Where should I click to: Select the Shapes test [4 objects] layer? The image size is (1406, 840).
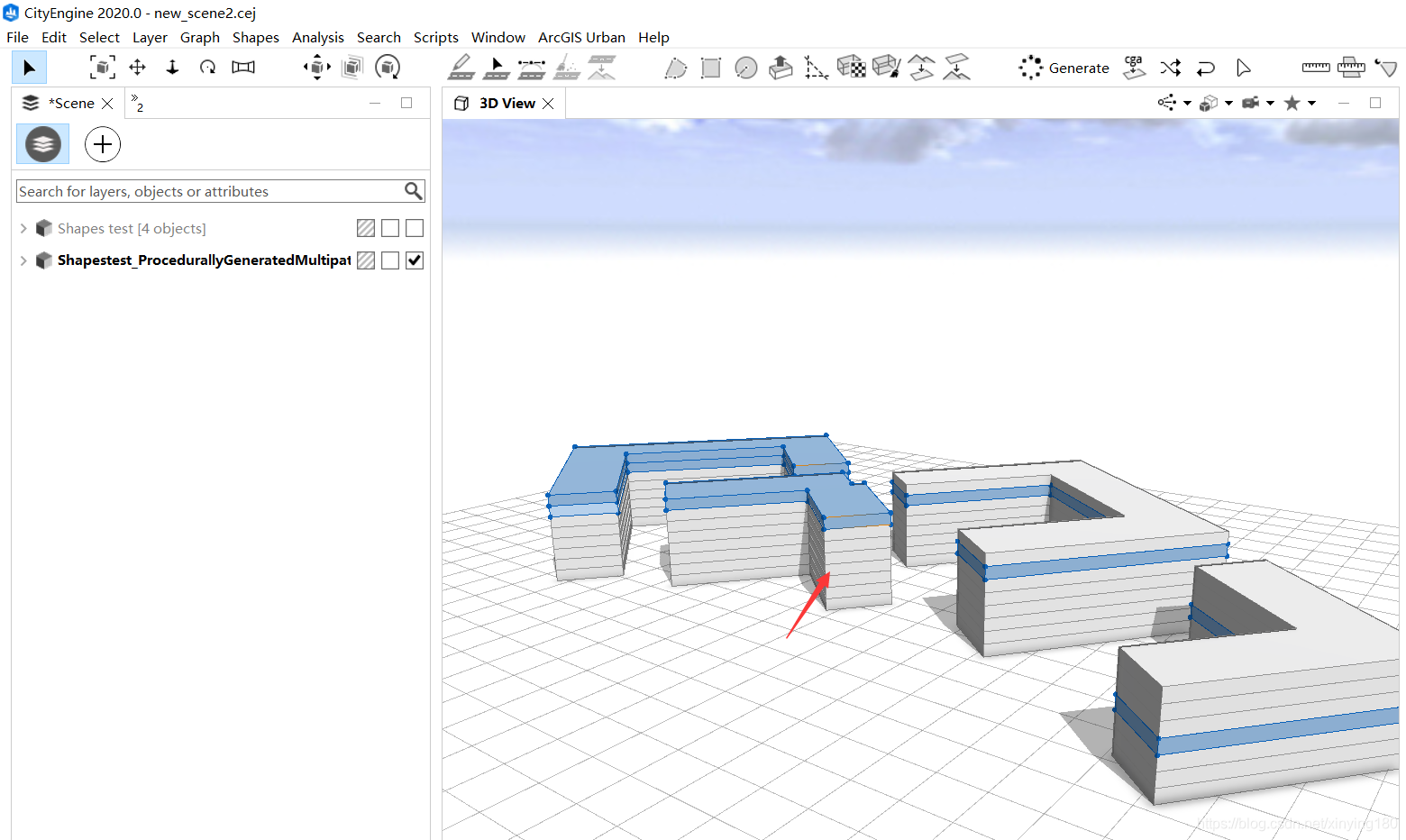pos(132,229)
